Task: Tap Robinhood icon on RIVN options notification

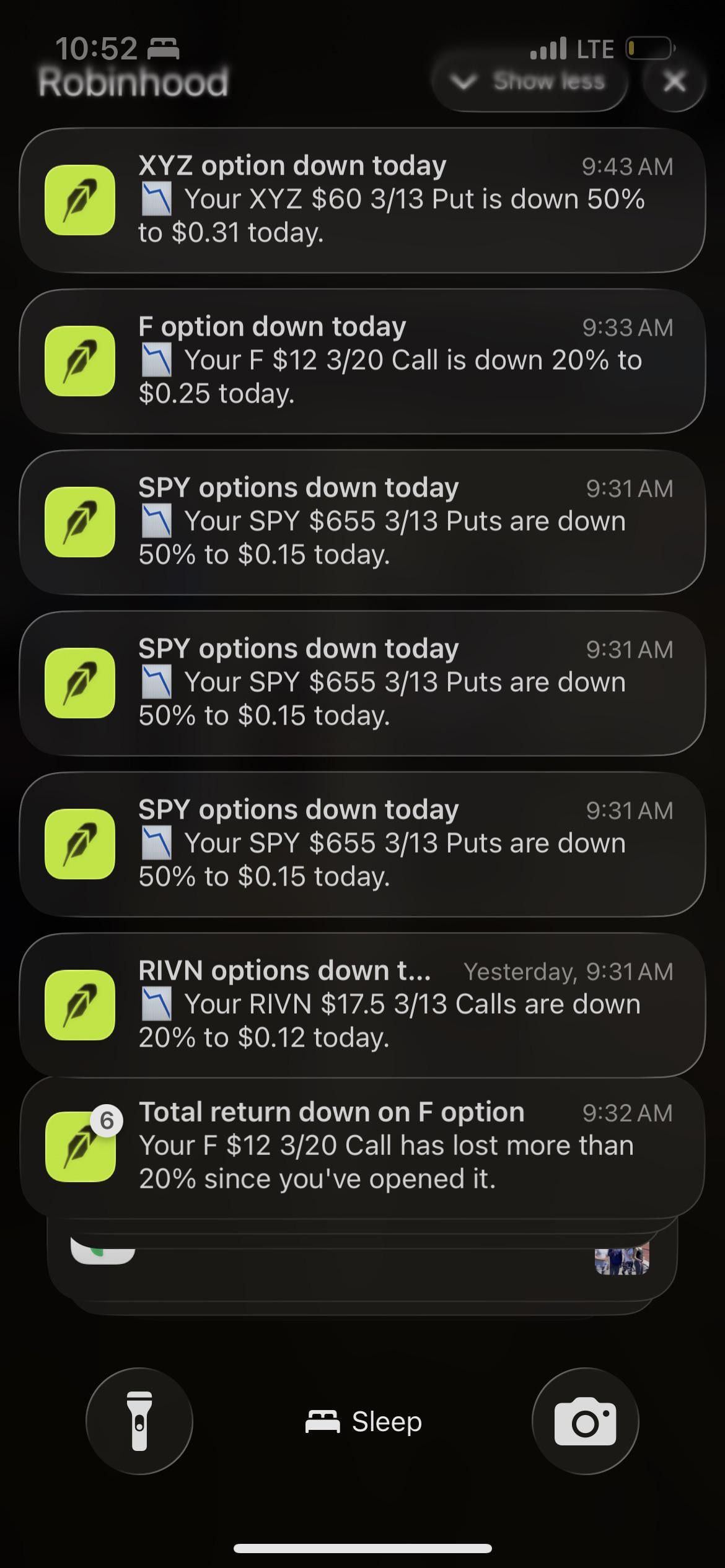Action: (x=80, y=1005)
